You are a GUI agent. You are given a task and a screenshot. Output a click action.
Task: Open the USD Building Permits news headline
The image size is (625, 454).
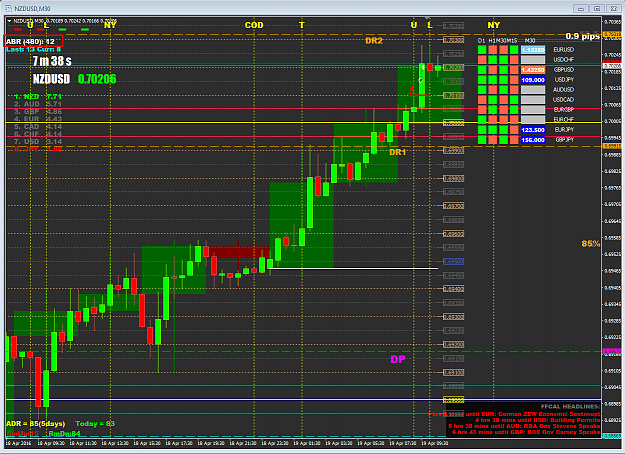[537, 420]
